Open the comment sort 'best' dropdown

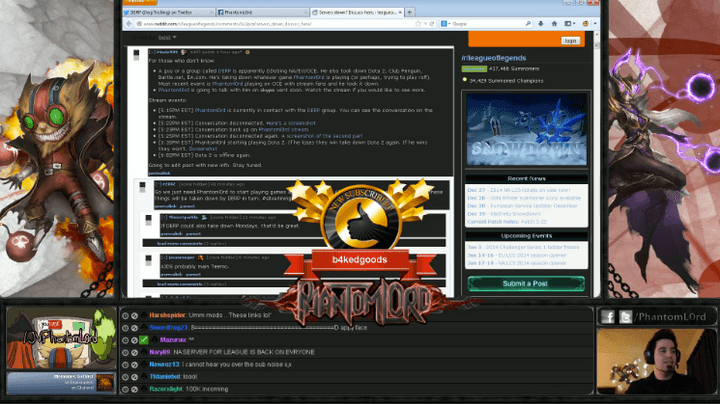tap(164, 37)
